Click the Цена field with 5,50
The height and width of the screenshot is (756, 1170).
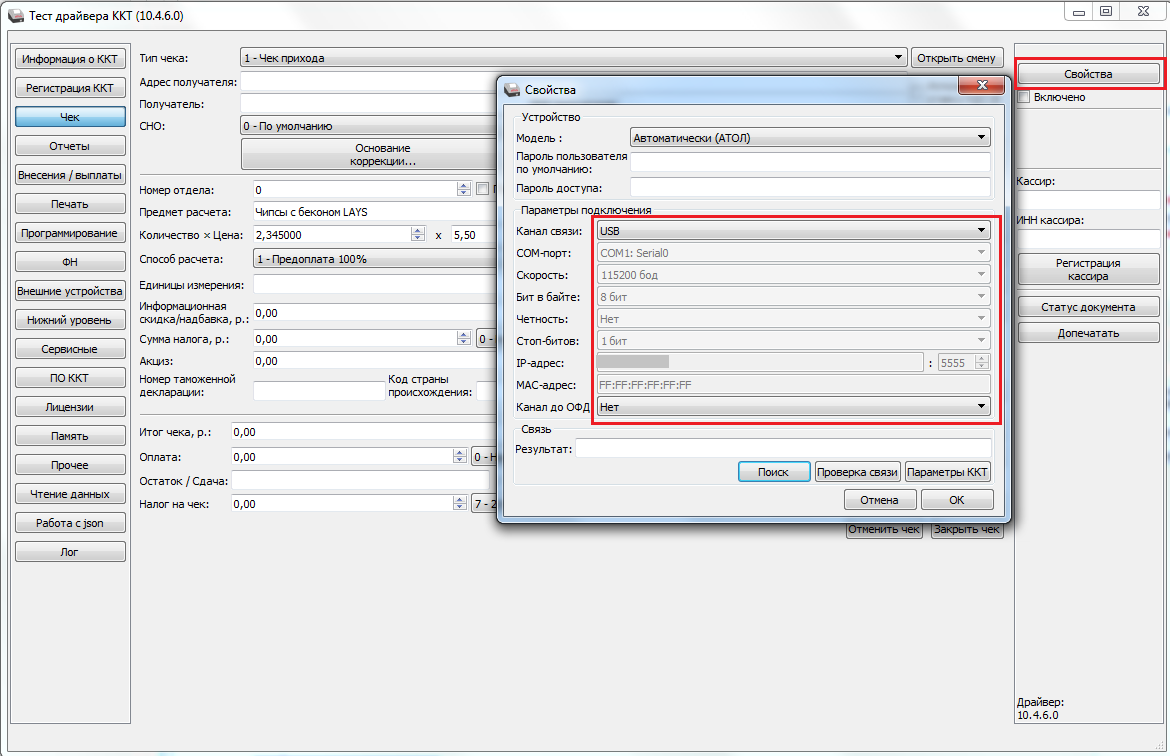tap(475, 234)
